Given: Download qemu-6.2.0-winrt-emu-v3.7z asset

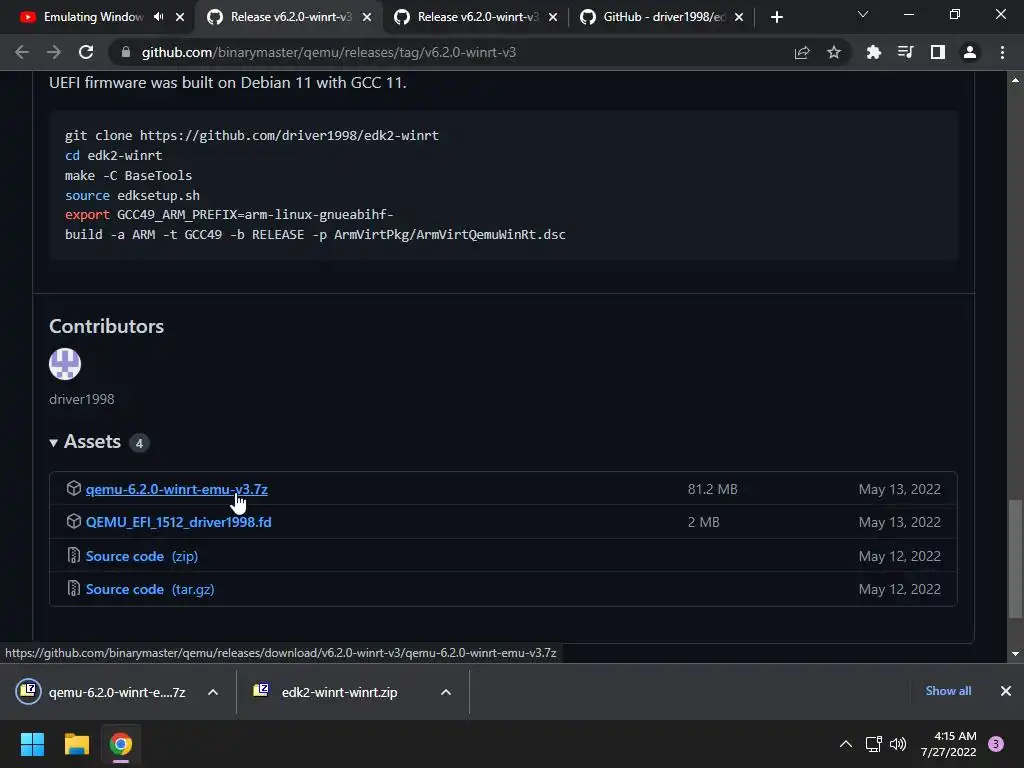Looking at the screenshot, I should pos(176,489).
